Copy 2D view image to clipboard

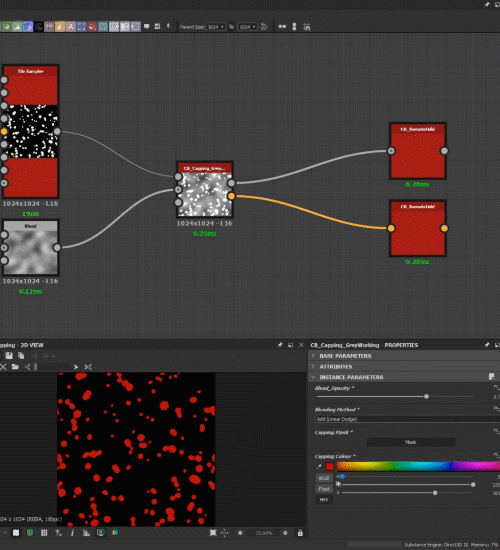click(x=21, y=356)
